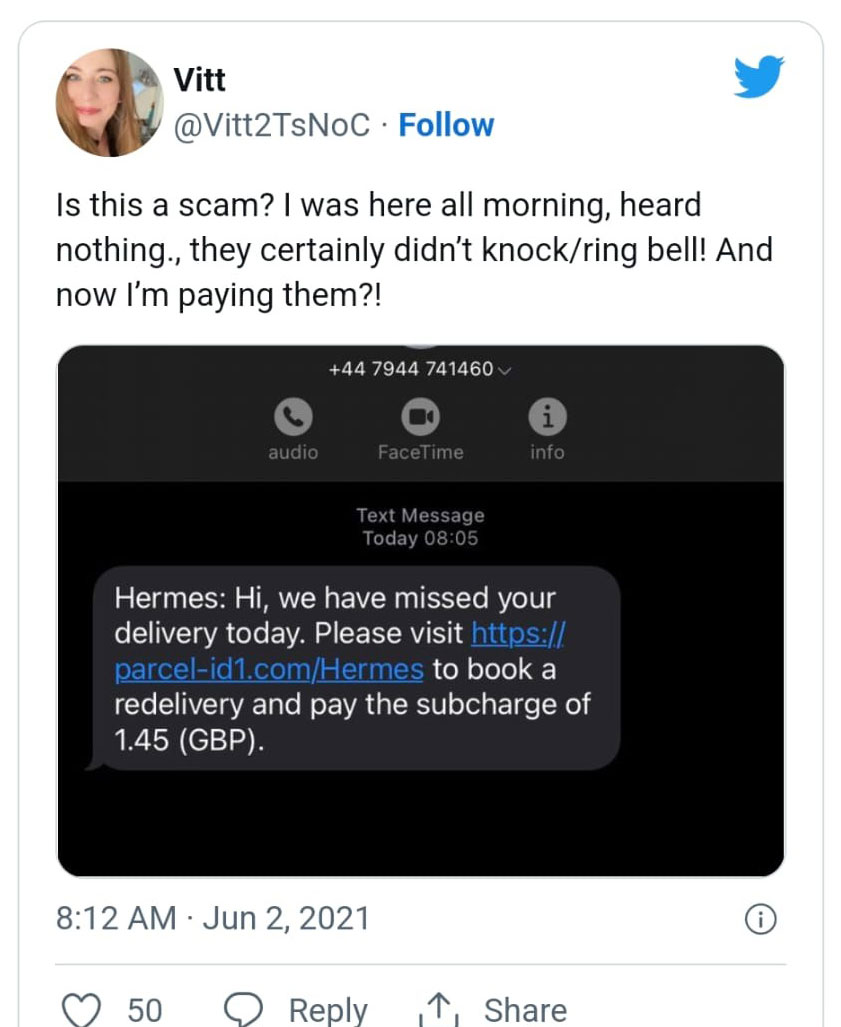Viewport: 841px width, 1027px height.
Task: Follow the @Vitt2TsNoC account
Action: [x=446, y=125]
